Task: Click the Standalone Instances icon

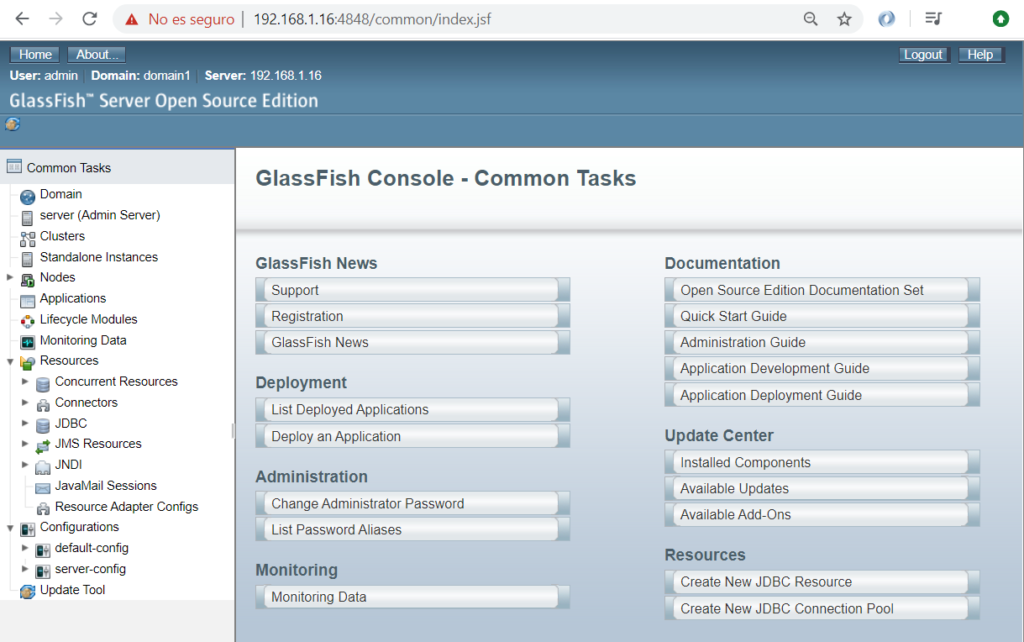Action: pyautogui.click(x=27, y=259)
